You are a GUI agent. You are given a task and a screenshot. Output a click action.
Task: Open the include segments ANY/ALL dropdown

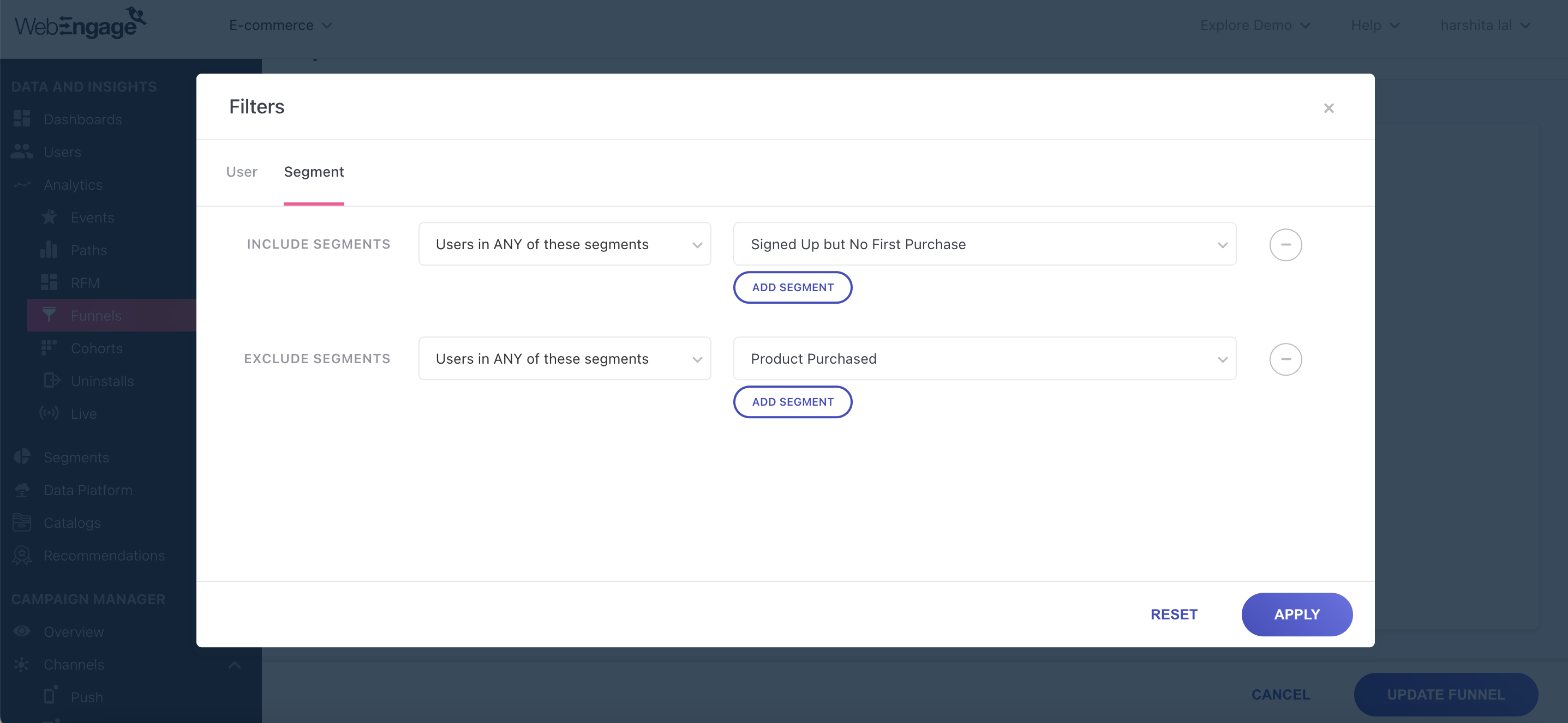coord(564,244)
